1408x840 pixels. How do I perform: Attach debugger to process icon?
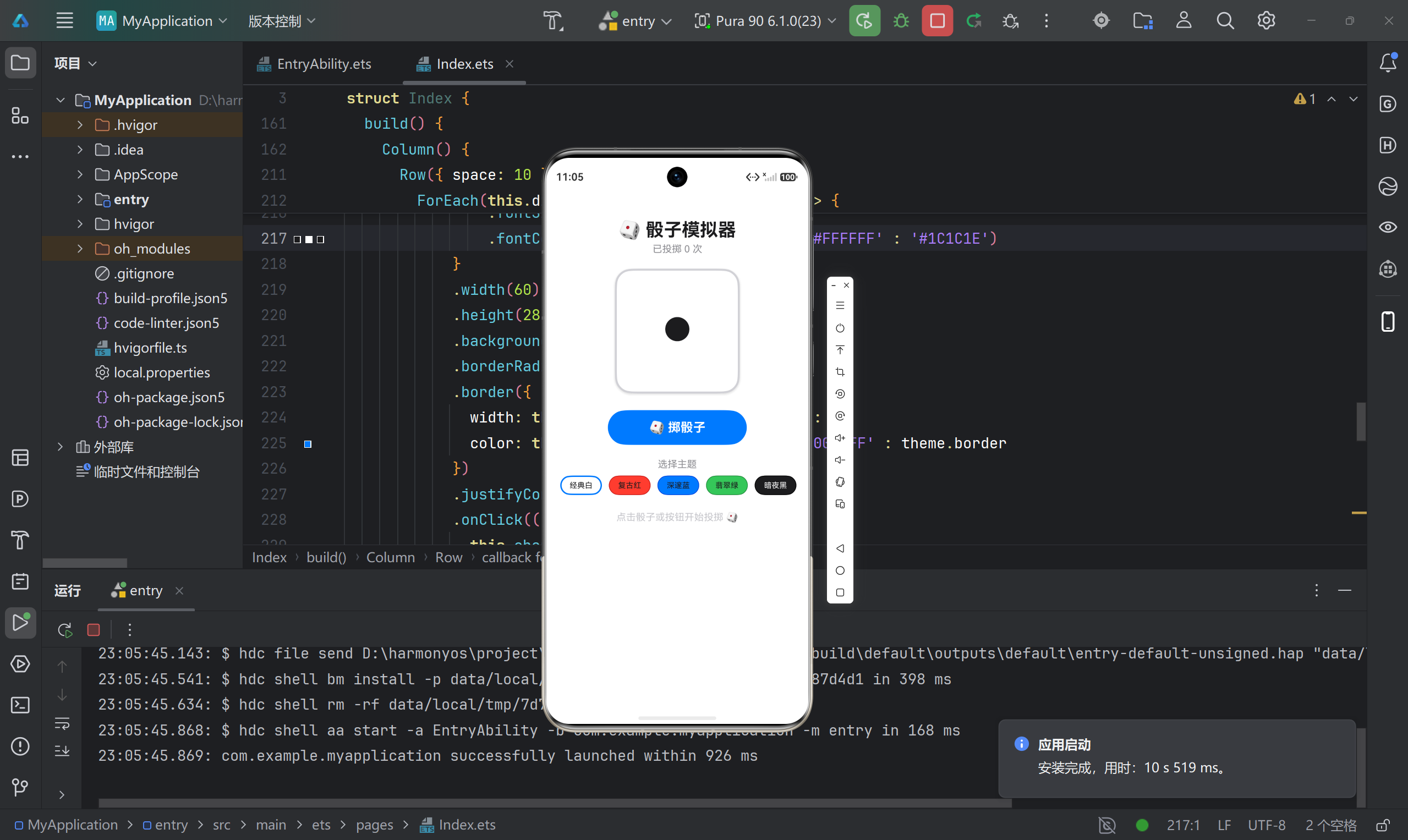click(x=1010, y=21)
